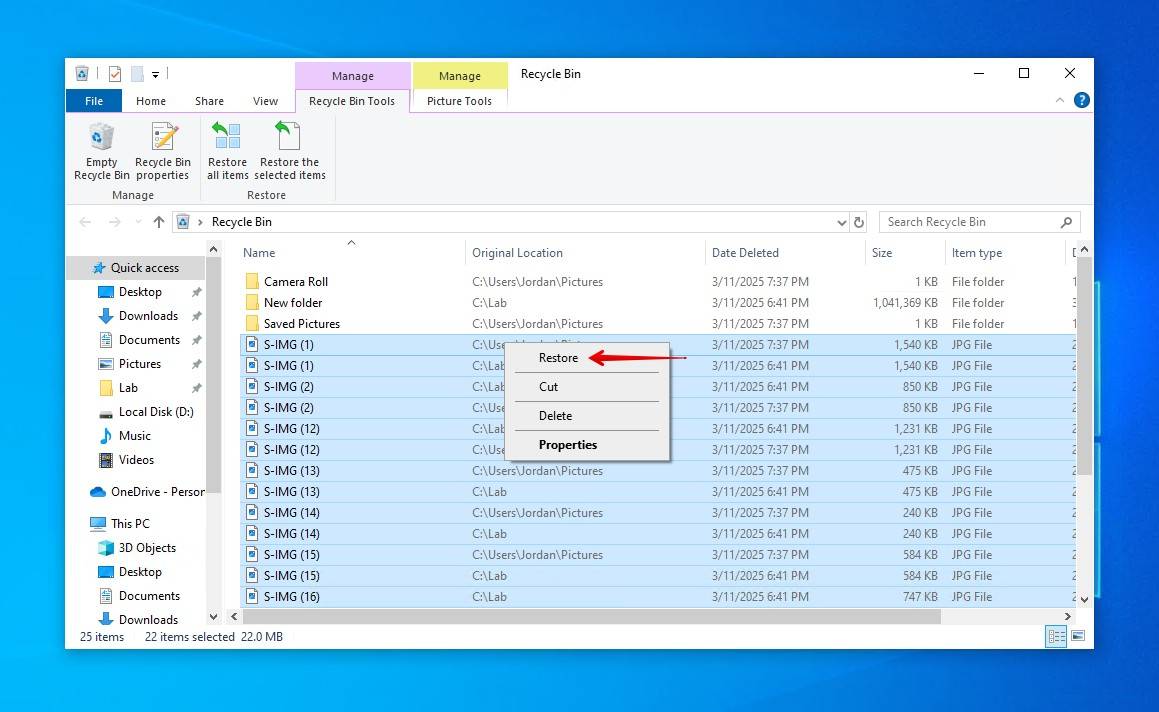
Task: Collapse the ribbon with the chevron arrow
Action: pyautogui.click(x=1059, y=100)
